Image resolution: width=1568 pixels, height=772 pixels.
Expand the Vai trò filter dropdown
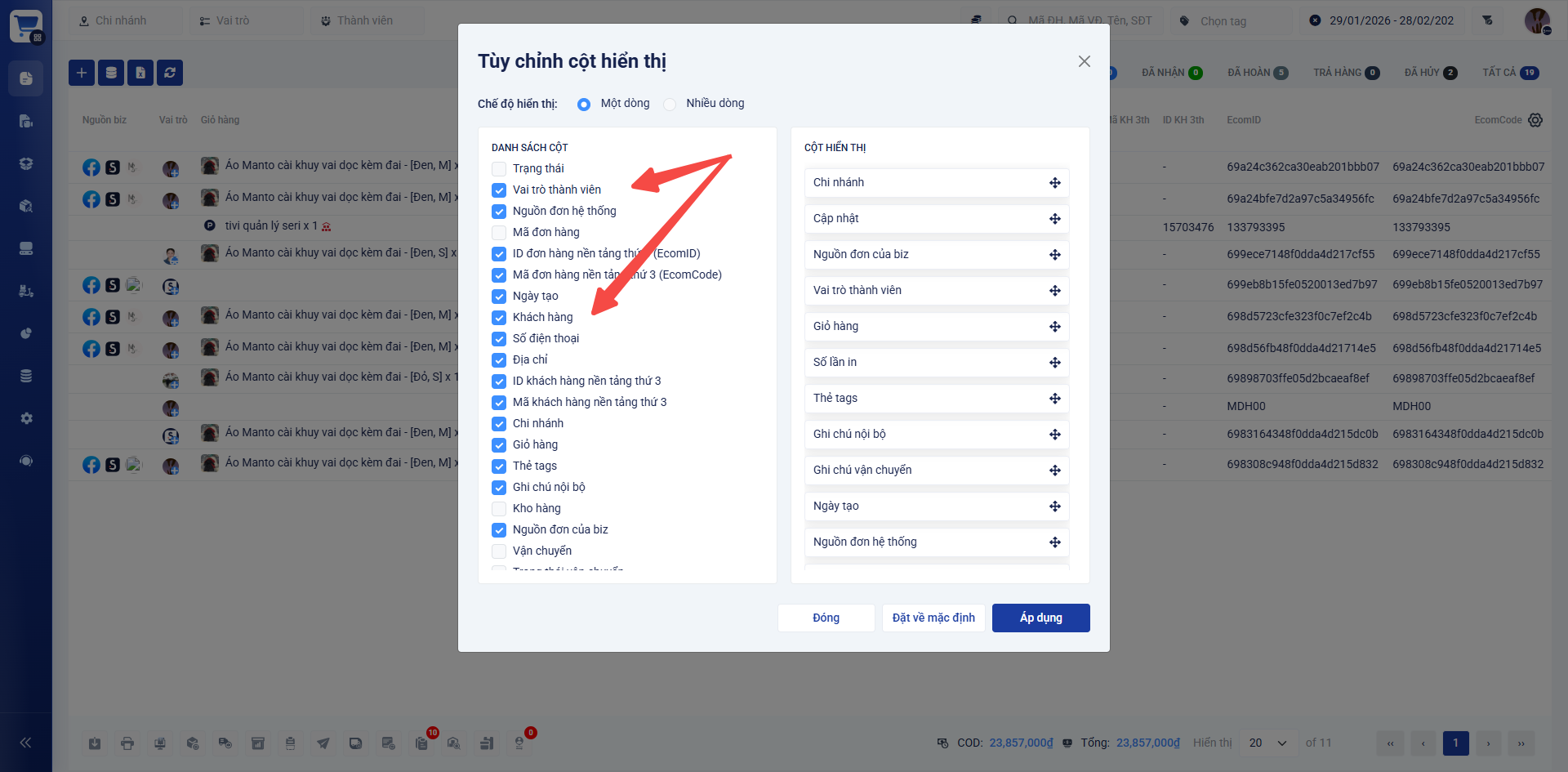(246, 20)
